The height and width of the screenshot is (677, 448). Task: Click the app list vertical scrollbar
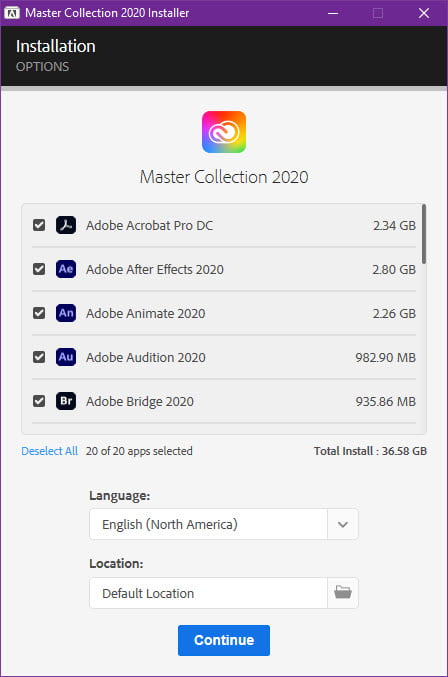tap(424, 234)
